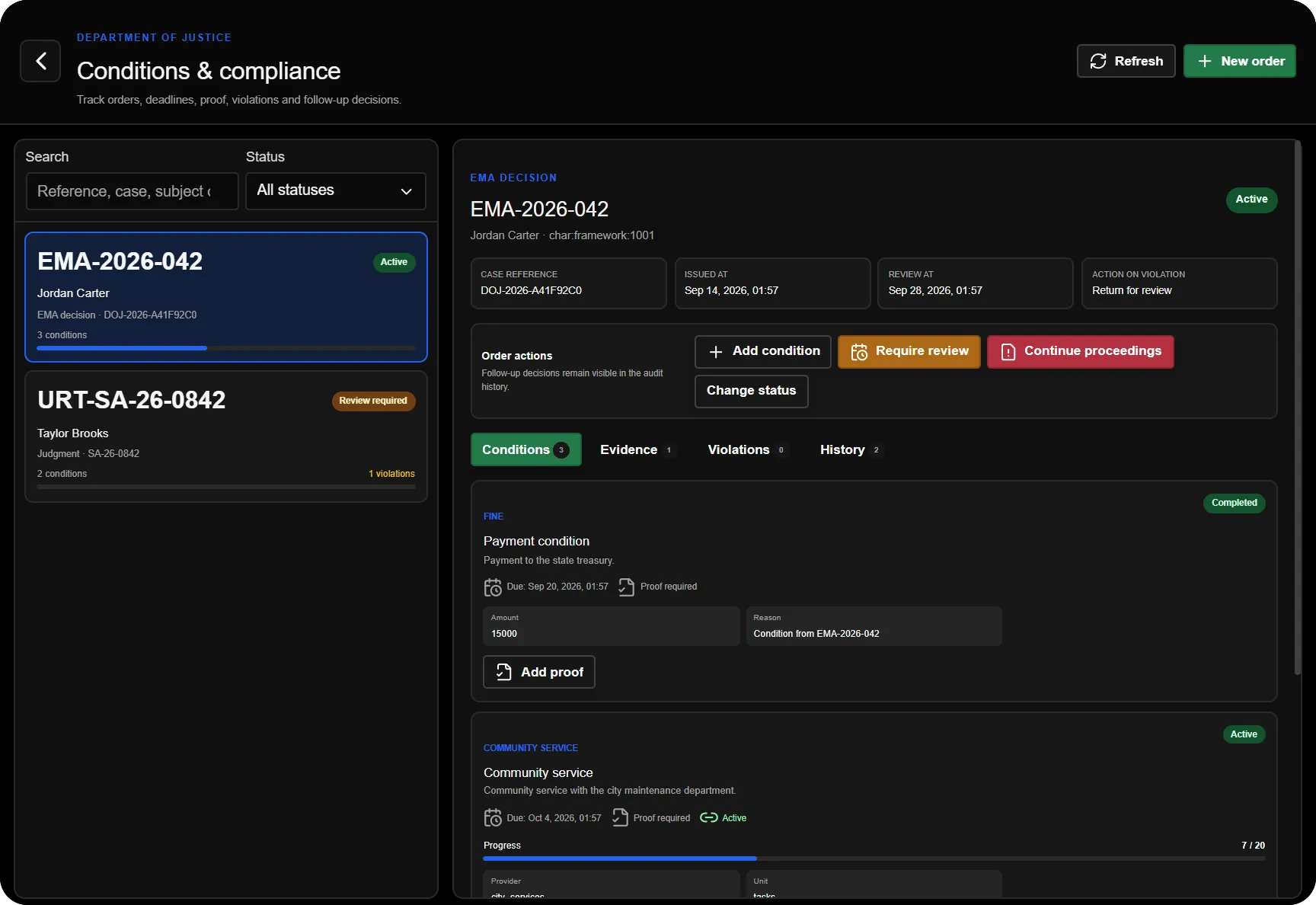The image size is (1316, 905).
Task: Click the proof document icon in Payment condition
Action: tap(626, 587)
